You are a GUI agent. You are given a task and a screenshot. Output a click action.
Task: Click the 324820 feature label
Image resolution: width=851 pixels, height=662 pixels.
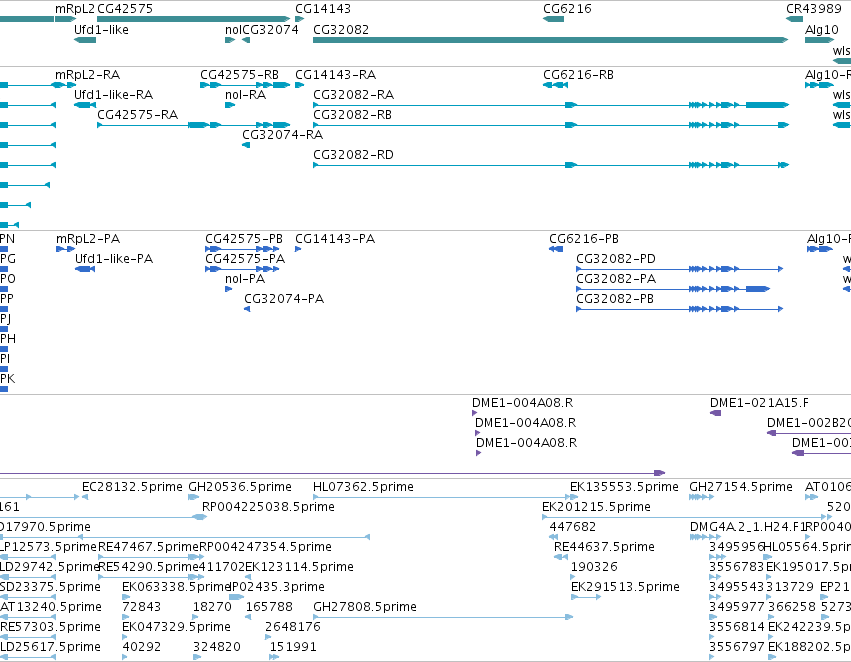click(217, 647)
